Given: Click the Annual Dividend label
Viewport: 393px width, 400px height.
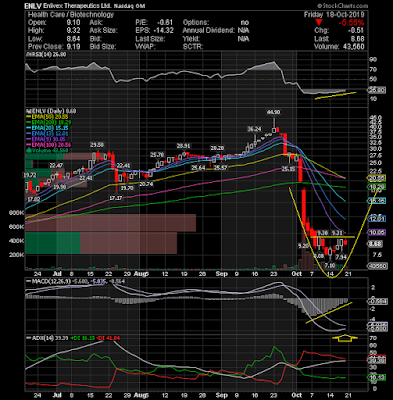Looking at the screenshot, I should pos(208,31).
